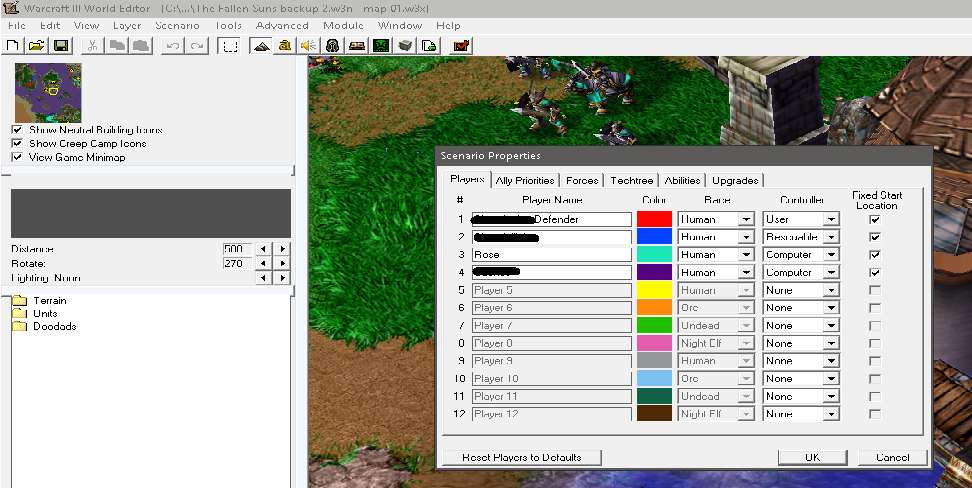
Task: Click the Paste toolbar icon
Action: pos(140,46)
